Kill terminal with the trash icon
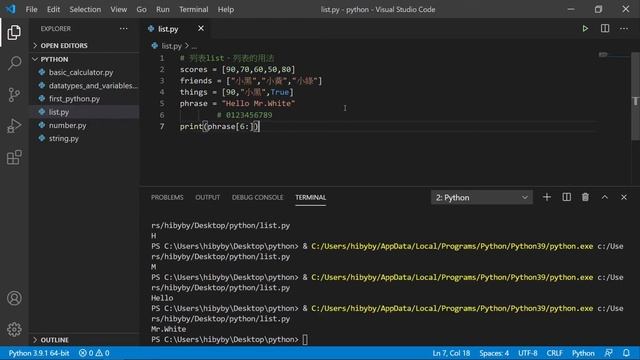Screen dimensions: 640x360 point(585,197)
